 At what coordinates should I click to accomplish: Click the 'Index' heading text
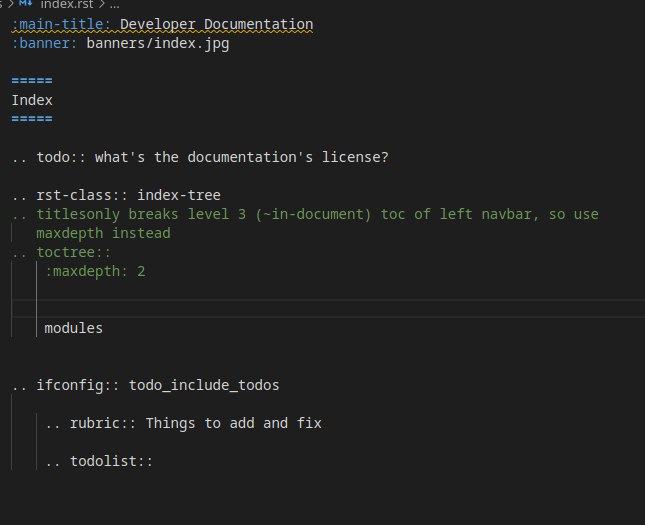pyautogui.click(x=32, y=100)
